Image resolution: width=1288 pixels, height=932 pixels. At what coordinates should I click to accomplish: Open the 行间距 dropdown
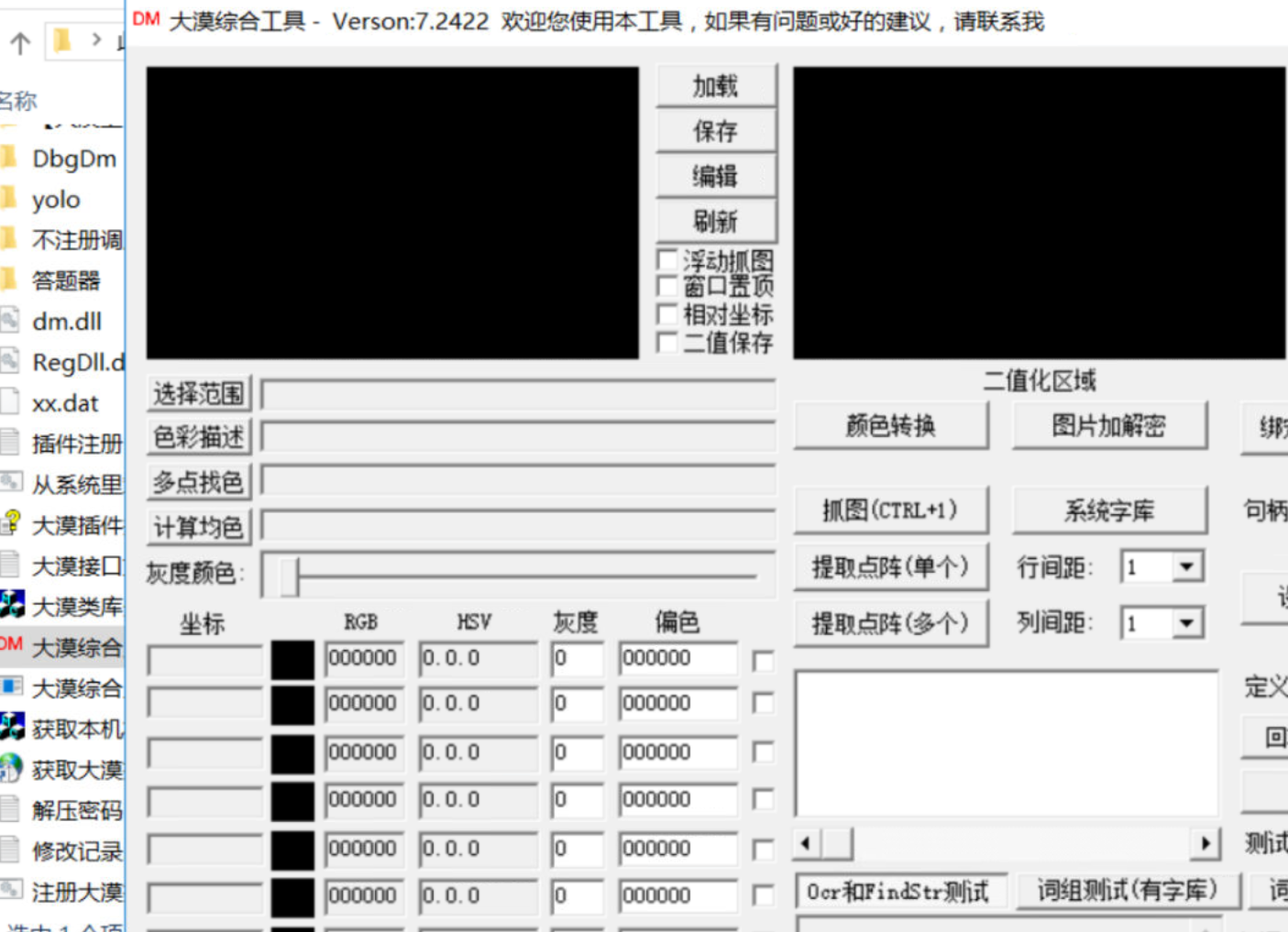[1186, 566]
